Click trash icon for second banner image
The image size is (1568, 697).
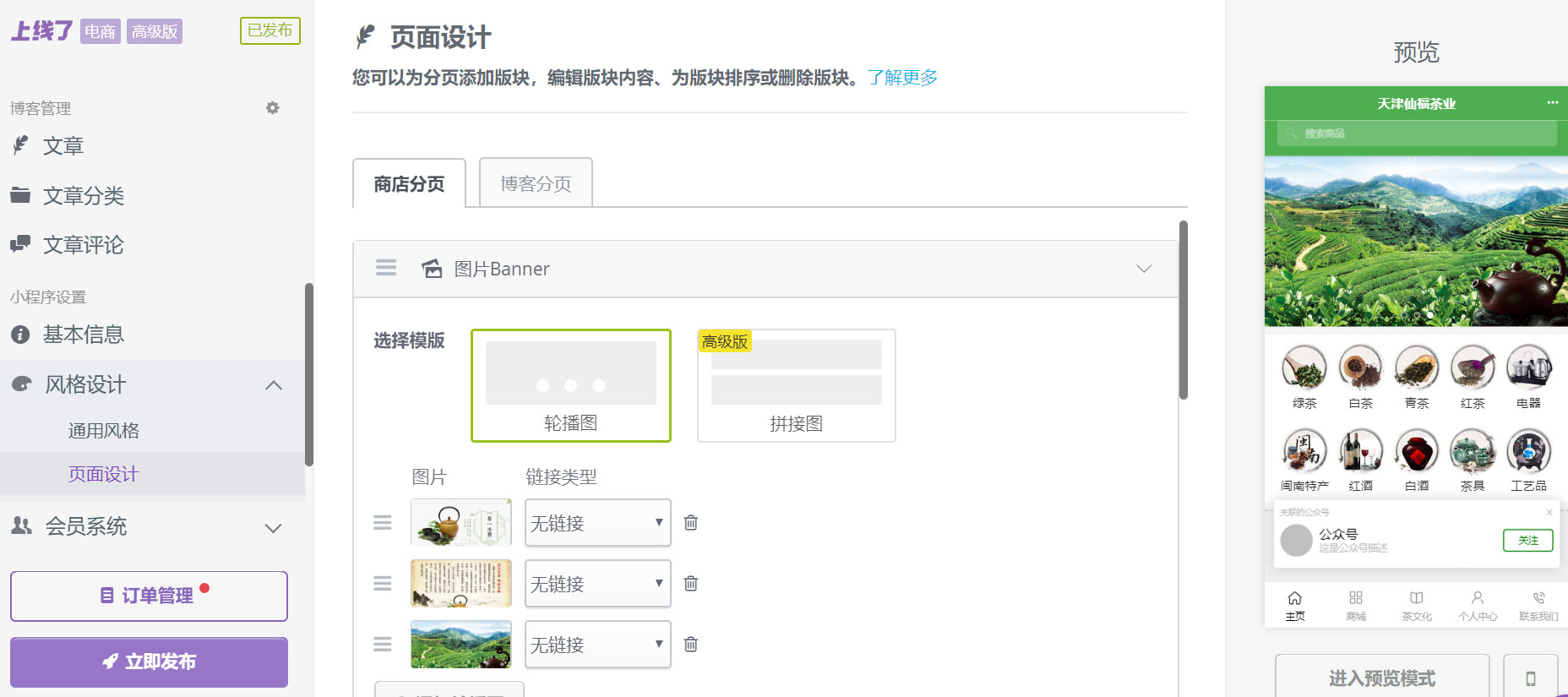point(690,584)
